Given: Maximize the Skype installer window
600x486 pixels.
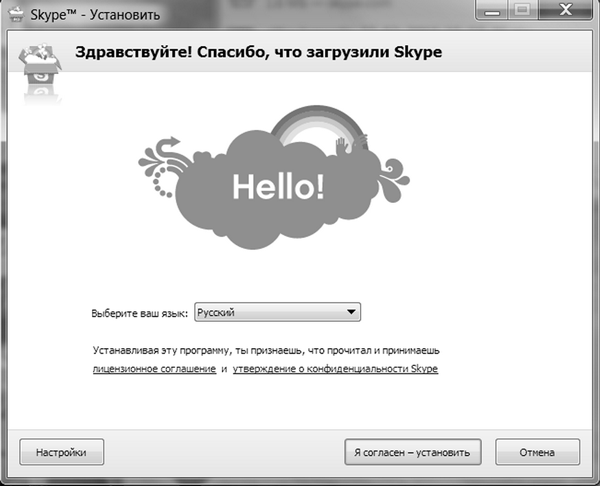Looking at the screenshot, I should click(x=523, y=10).
